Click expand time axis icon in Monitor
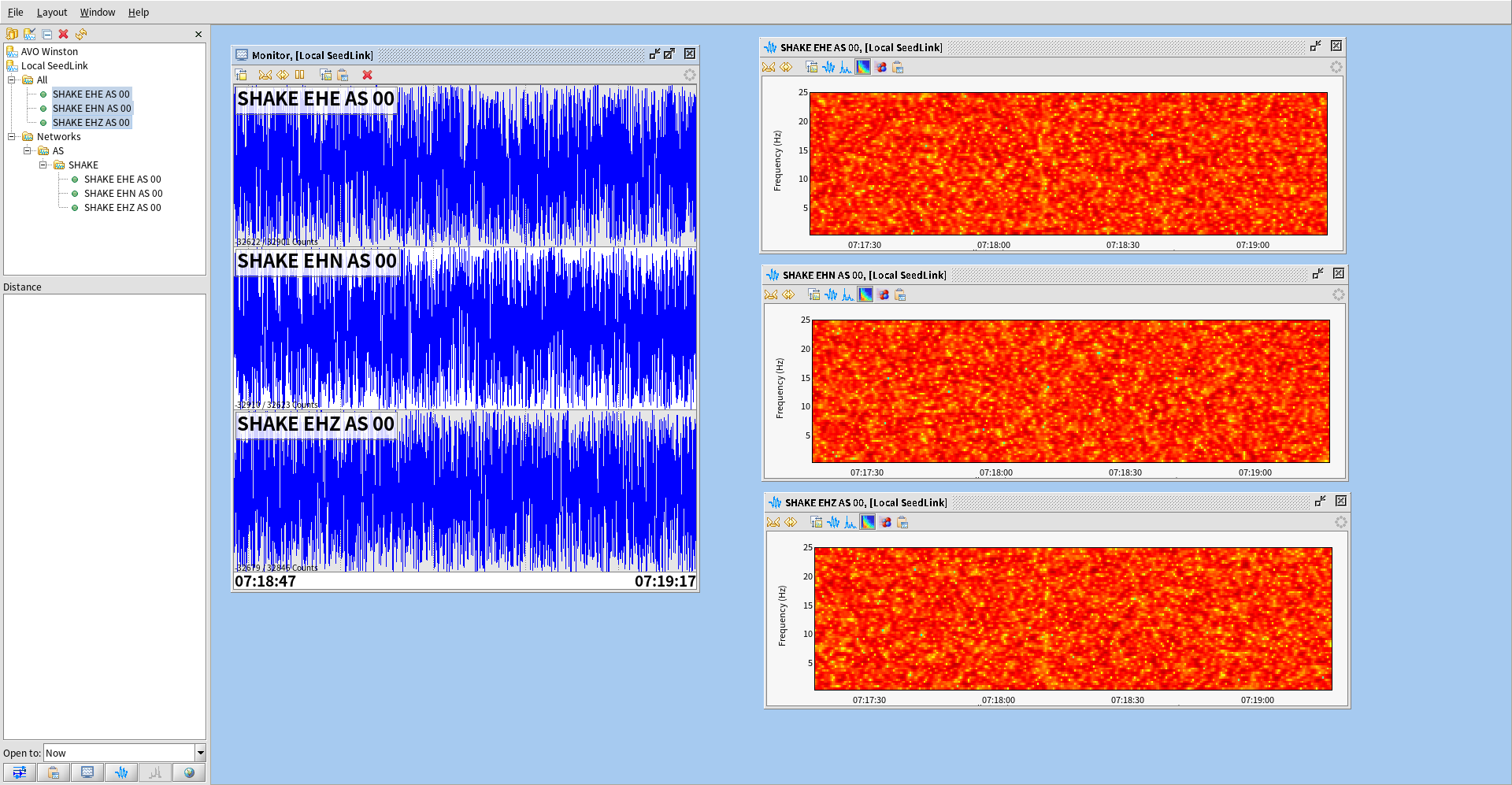The height and width of the screenshot is (785, 1512). (x=283, y=75)
